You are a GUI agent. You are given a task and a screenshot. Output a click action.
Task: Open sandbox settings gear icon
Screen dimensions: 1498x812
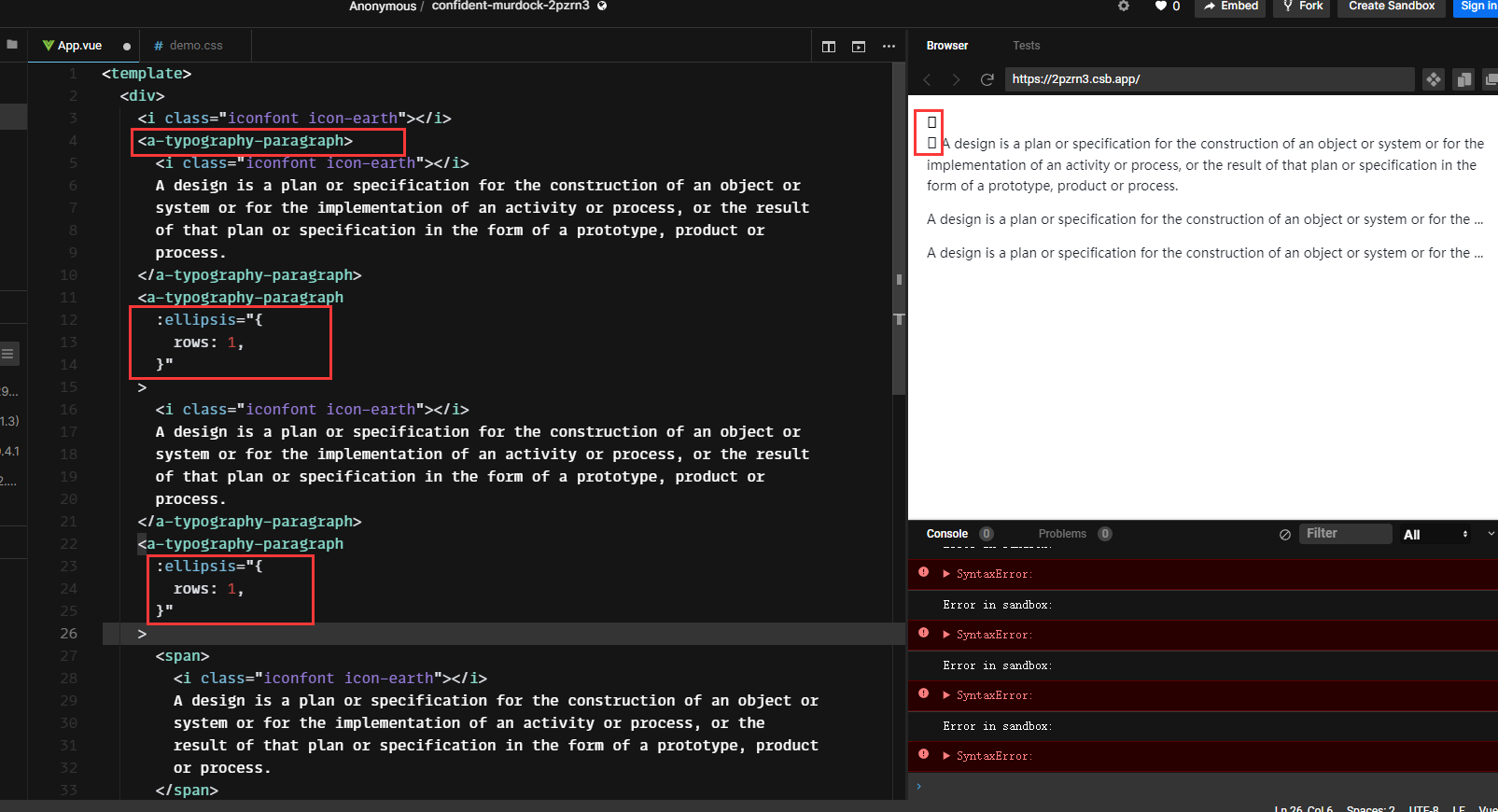click(x=1124, y=6)
